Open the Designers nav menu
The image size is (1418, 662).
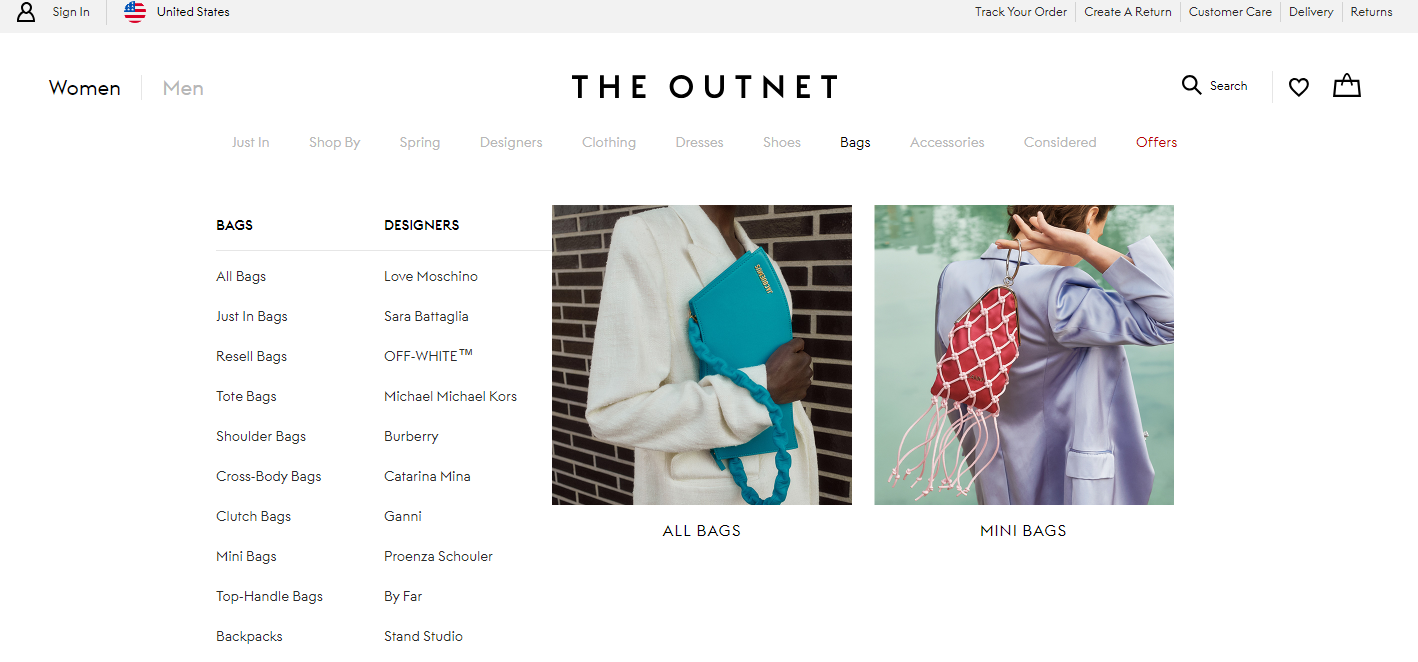pos(511,142)
